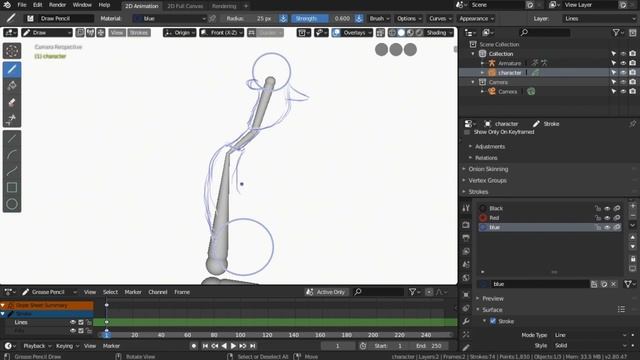Toggle visibility of character object in outliner

point(623,72)
